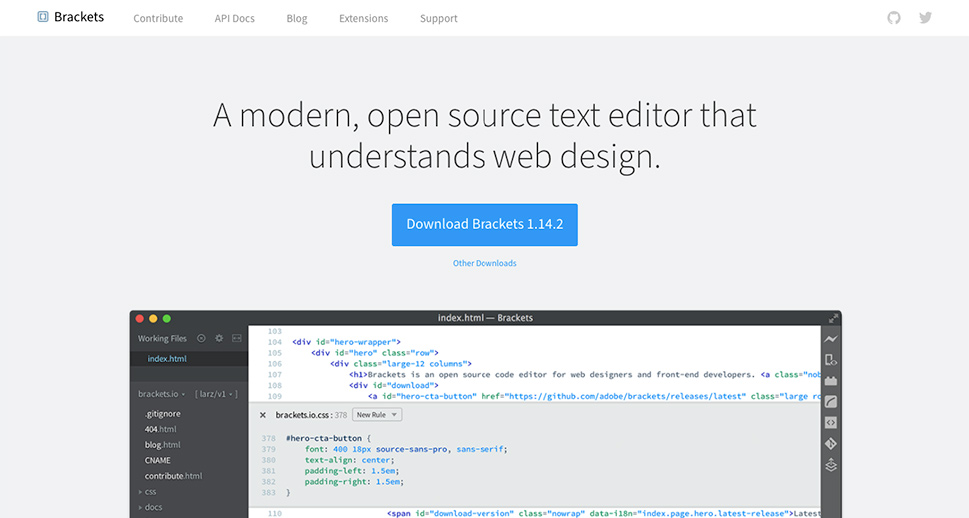Open the brackets.io project dropdown
Screen dimensions: 969x518
(x=161, y=394)
